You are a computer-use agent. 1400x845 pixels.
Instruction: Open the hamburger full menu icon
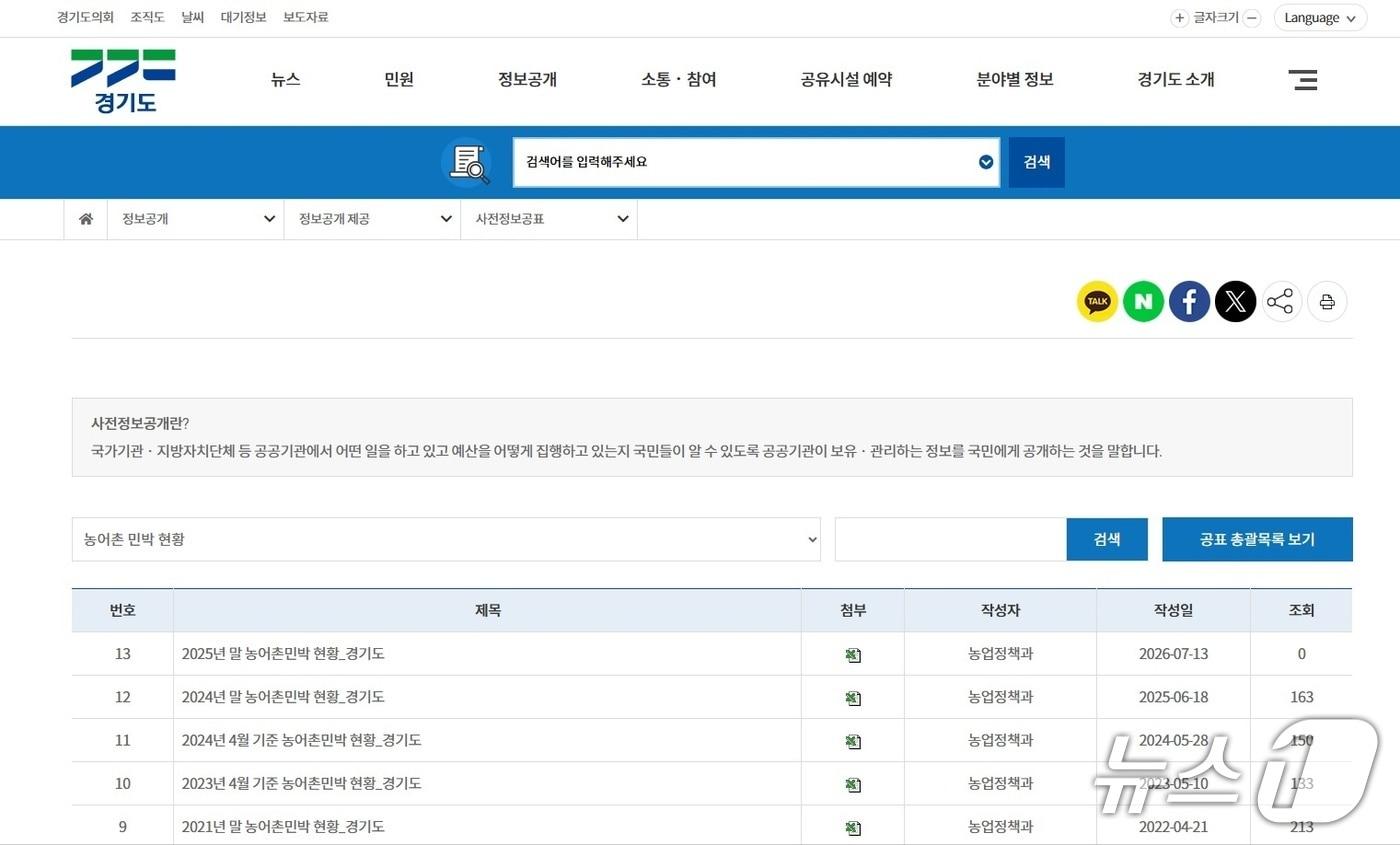tap(1302, 80)
